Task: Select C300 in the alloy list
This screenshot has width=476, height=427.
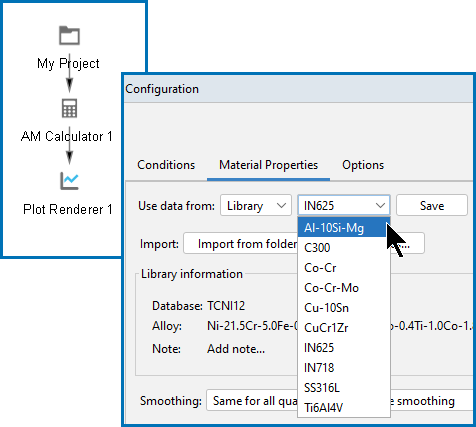Action: click(x=344, y=247)
